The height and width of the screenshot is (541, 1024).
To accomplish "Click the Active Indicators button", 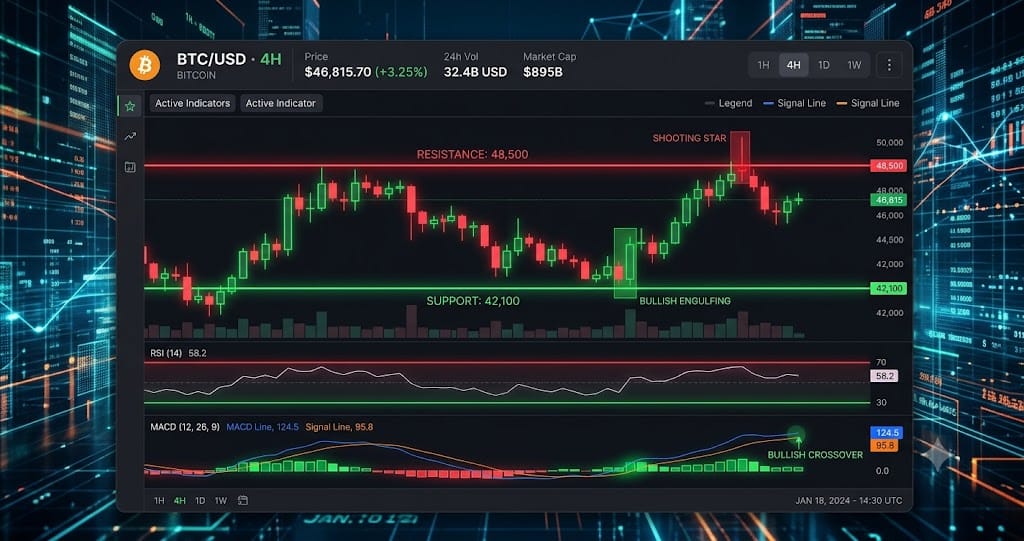I will (x=193, y=103).
